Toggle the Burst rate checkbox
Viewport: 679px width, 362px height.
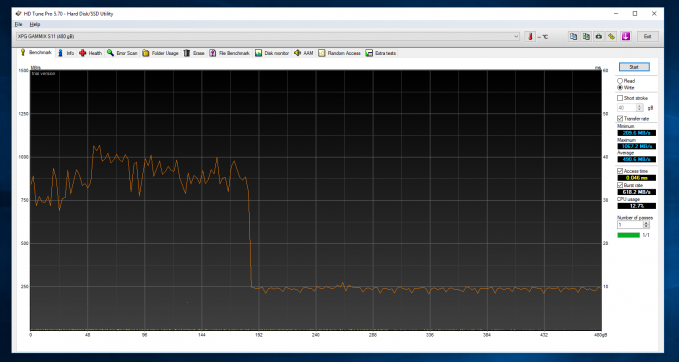(x=620, y=185)
